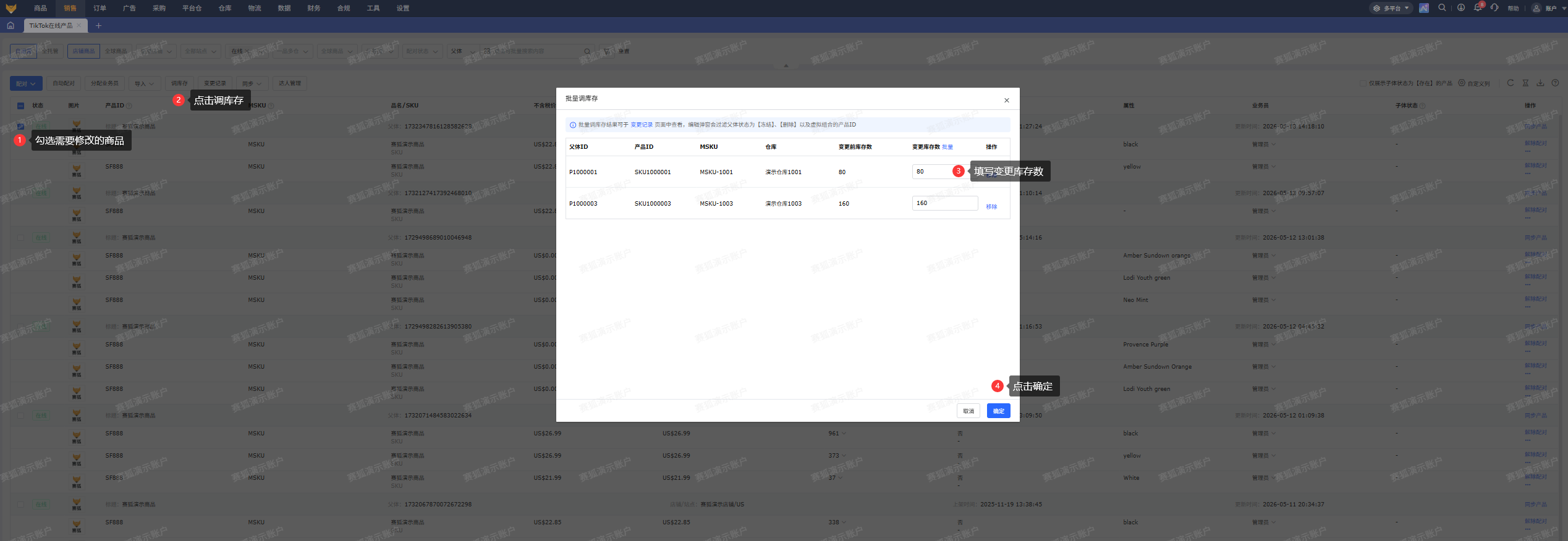Open the 财务 menu

(313, 8)
